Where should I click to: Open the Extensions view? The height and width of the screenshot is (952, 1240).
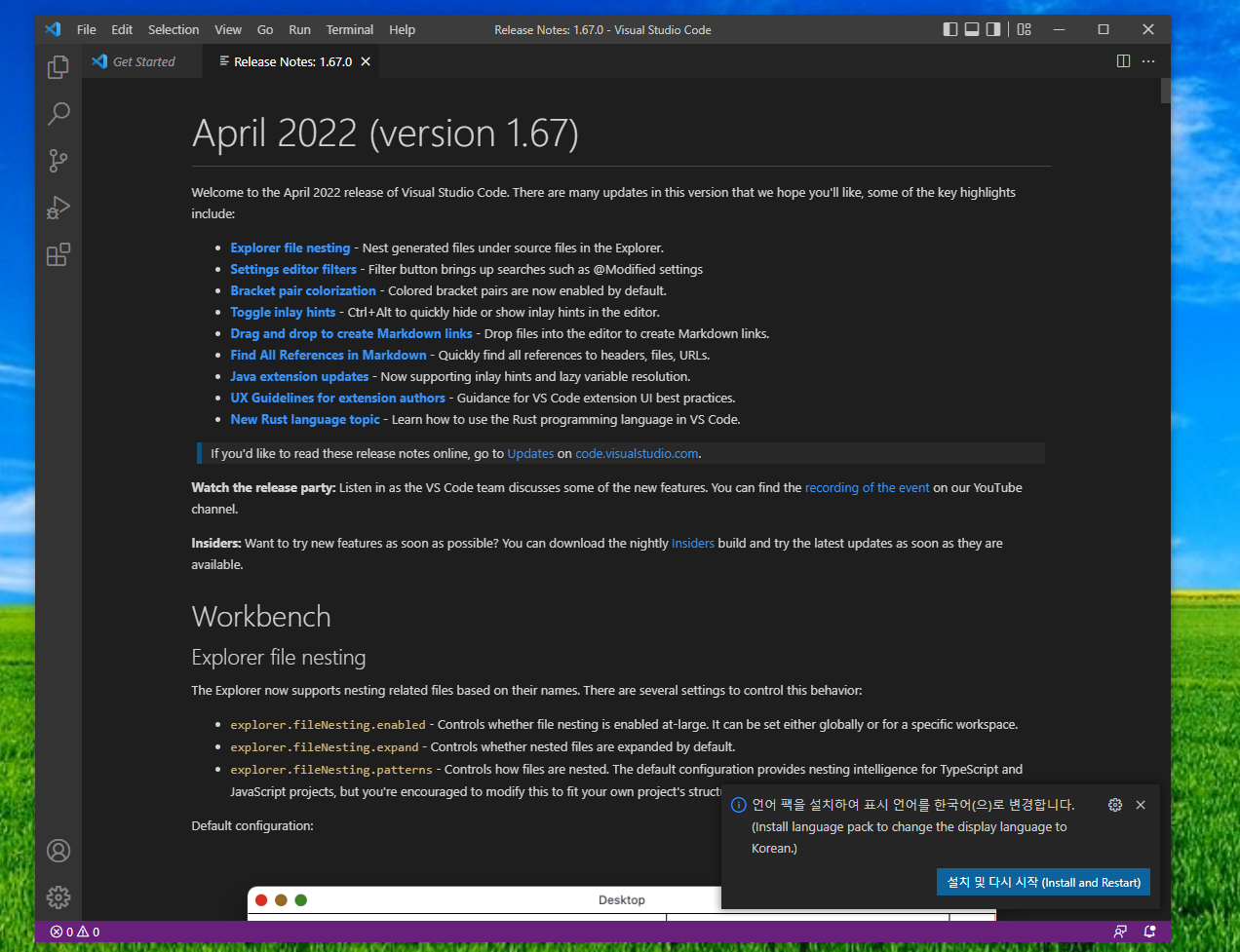[58, 254]
